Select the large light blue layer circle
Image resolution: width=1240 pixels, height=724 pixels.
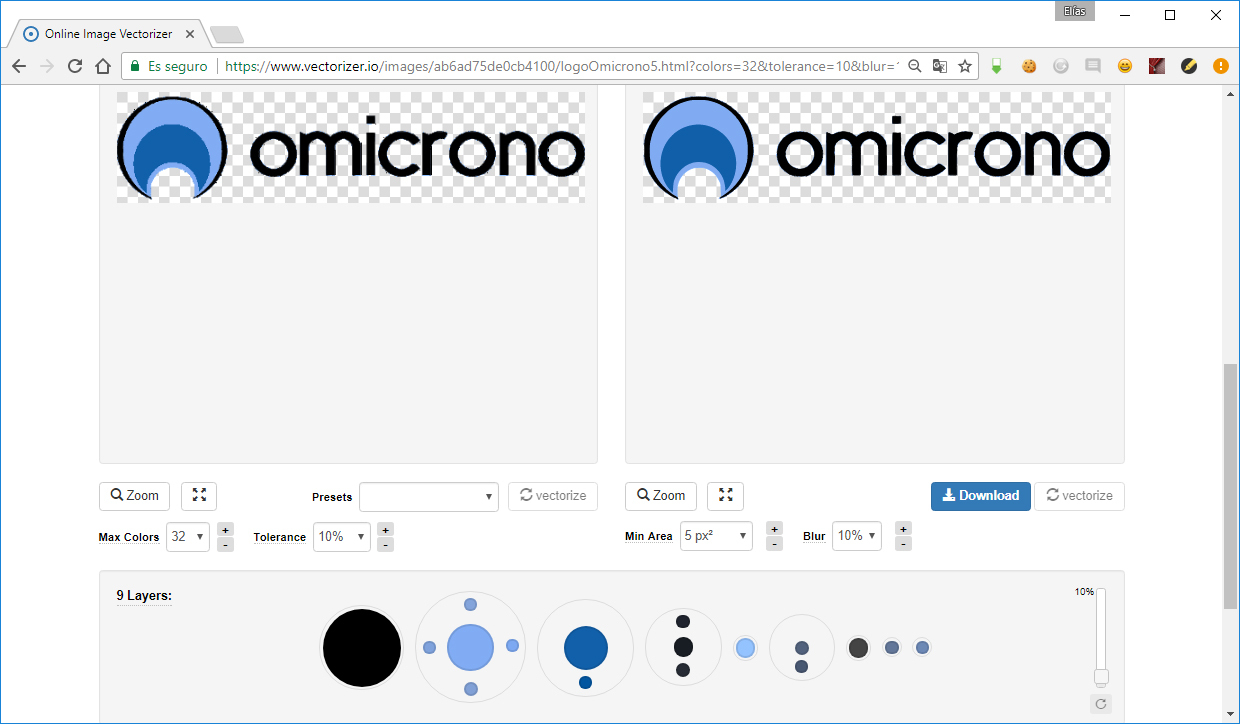click(470, 647)
